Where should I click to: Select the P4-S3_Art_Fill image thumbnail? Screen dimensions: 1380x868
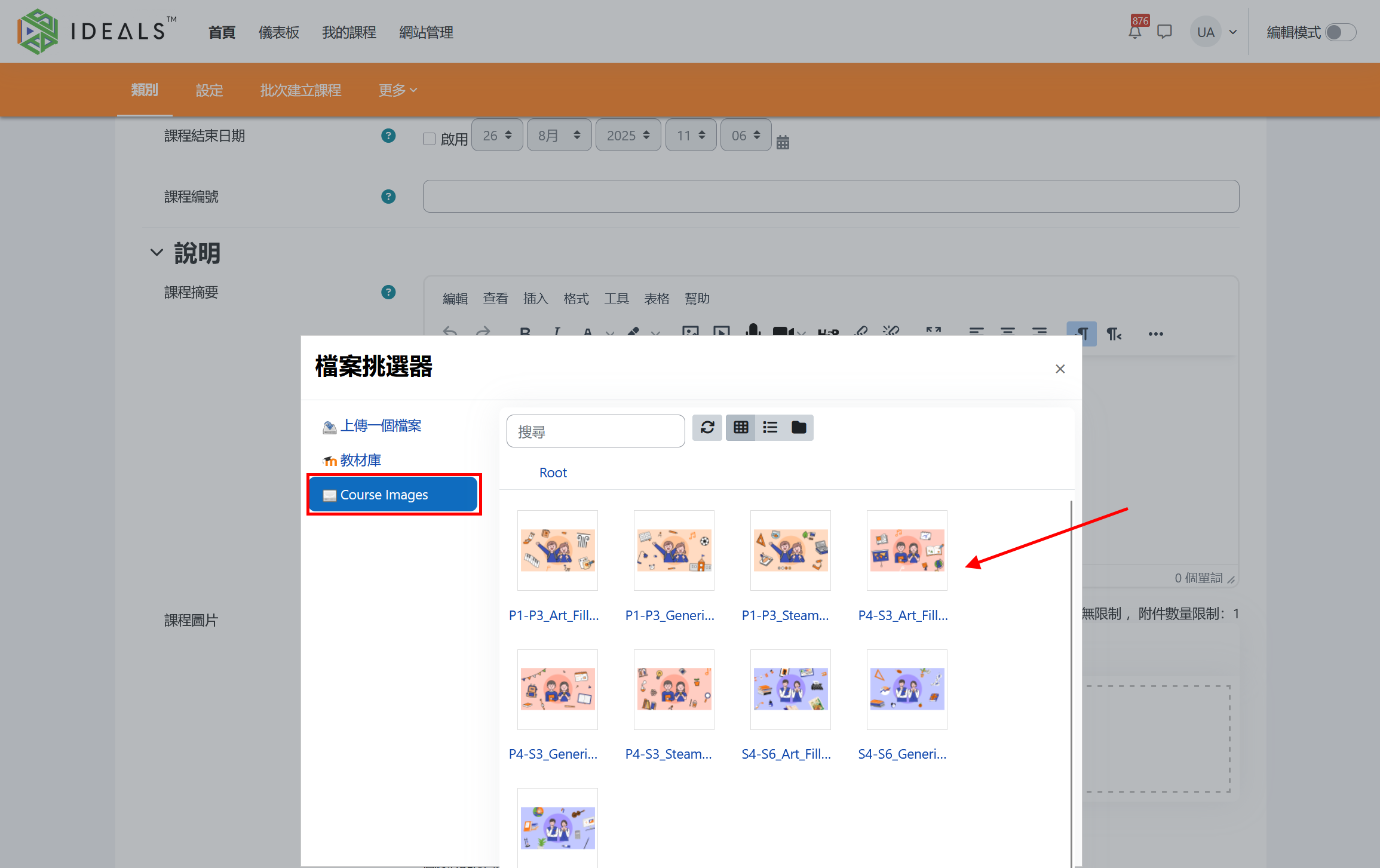pos(906,551)
